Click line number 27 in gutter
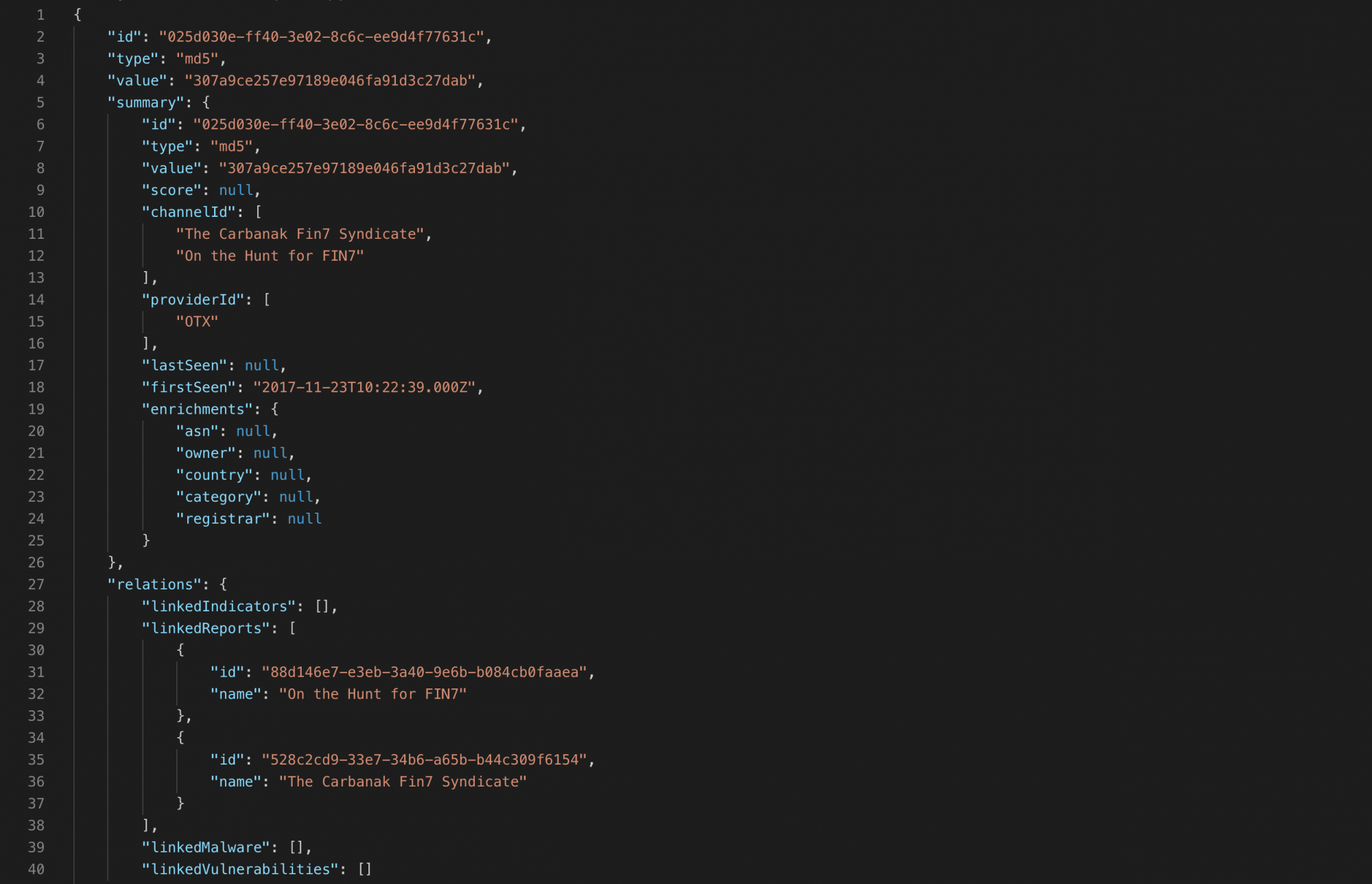This screenshot has height=884, width=1372. [36, 584]
